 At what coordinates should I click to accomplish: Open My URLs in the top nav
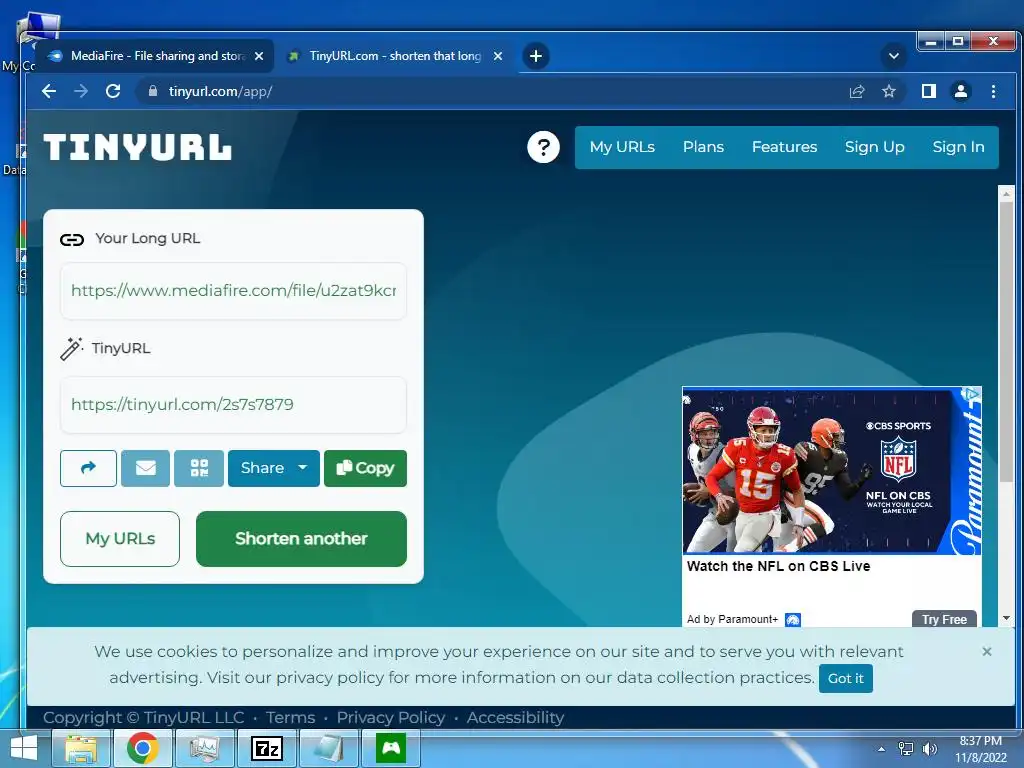point(622,147)
